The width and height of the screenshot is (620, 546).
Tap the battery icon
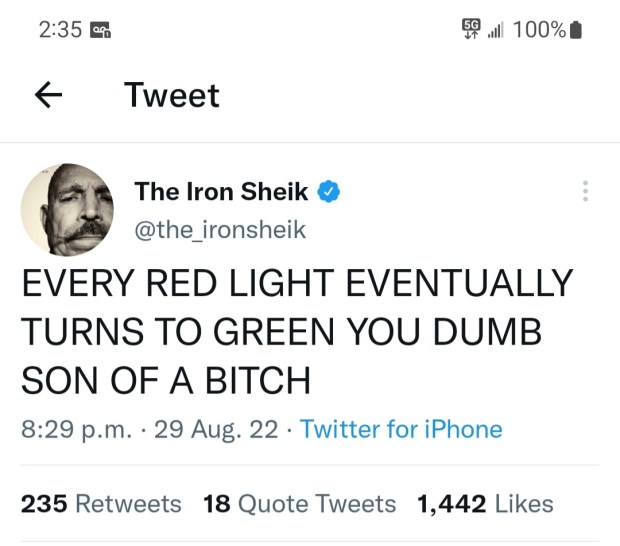[575, 30]
